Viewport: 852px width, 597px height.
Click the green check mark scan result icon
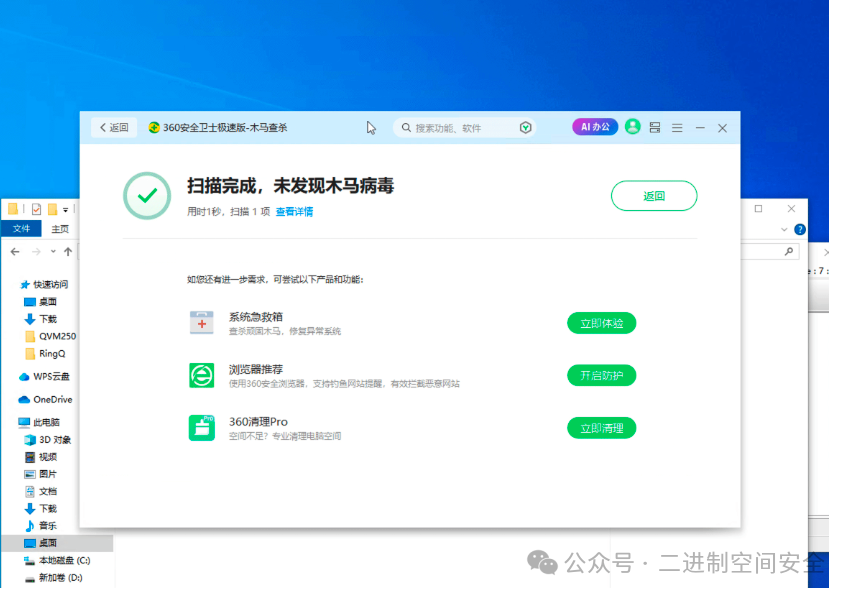point(147,196)
